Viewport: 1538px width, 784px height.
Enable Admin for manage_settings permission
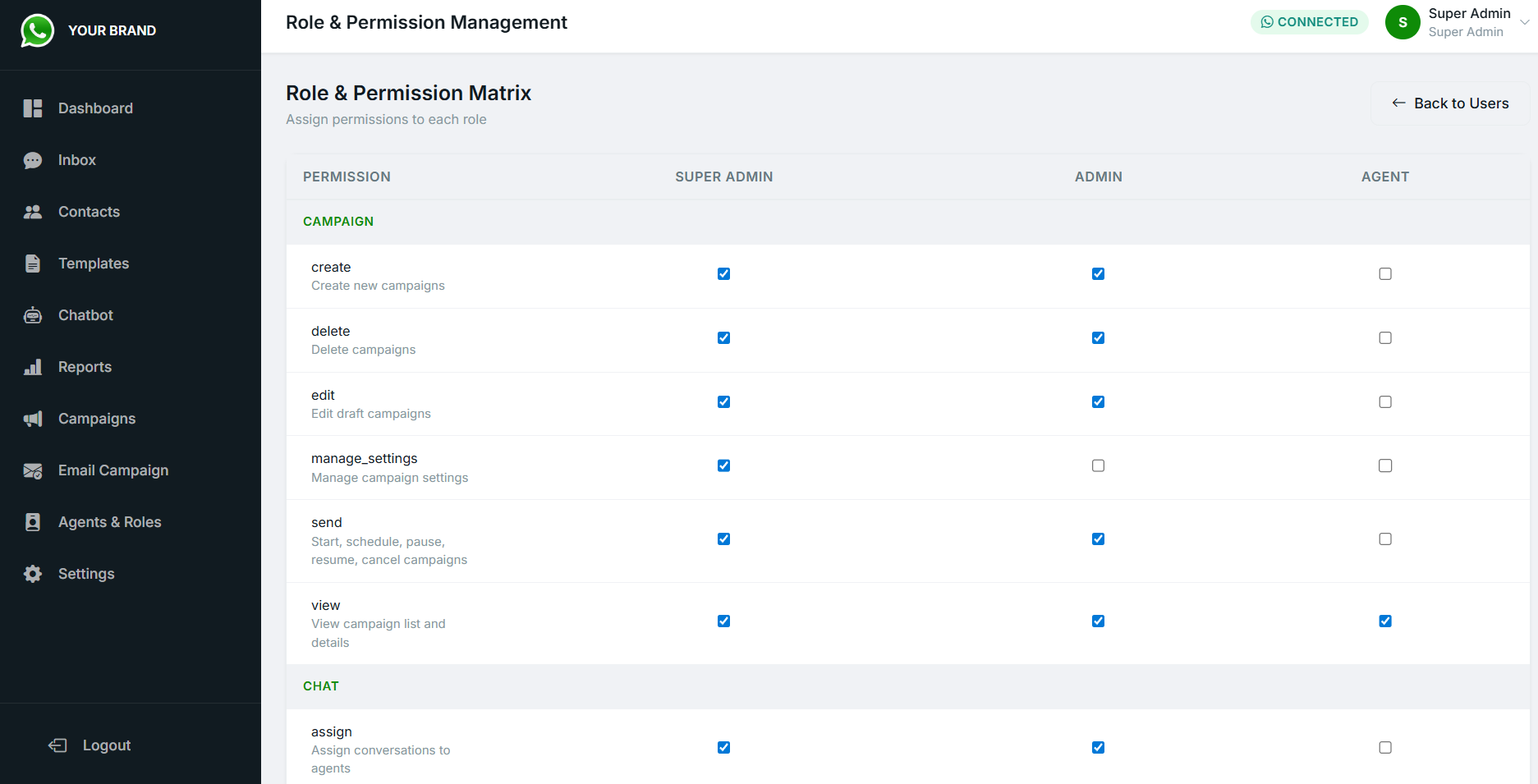click(x=1098, y=465)
